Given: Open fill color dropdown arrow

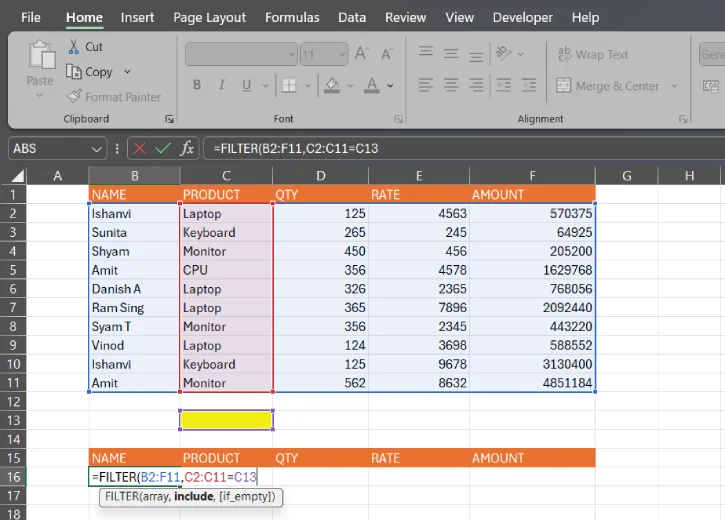Looking at the screenshot, I should coord(350,86).
